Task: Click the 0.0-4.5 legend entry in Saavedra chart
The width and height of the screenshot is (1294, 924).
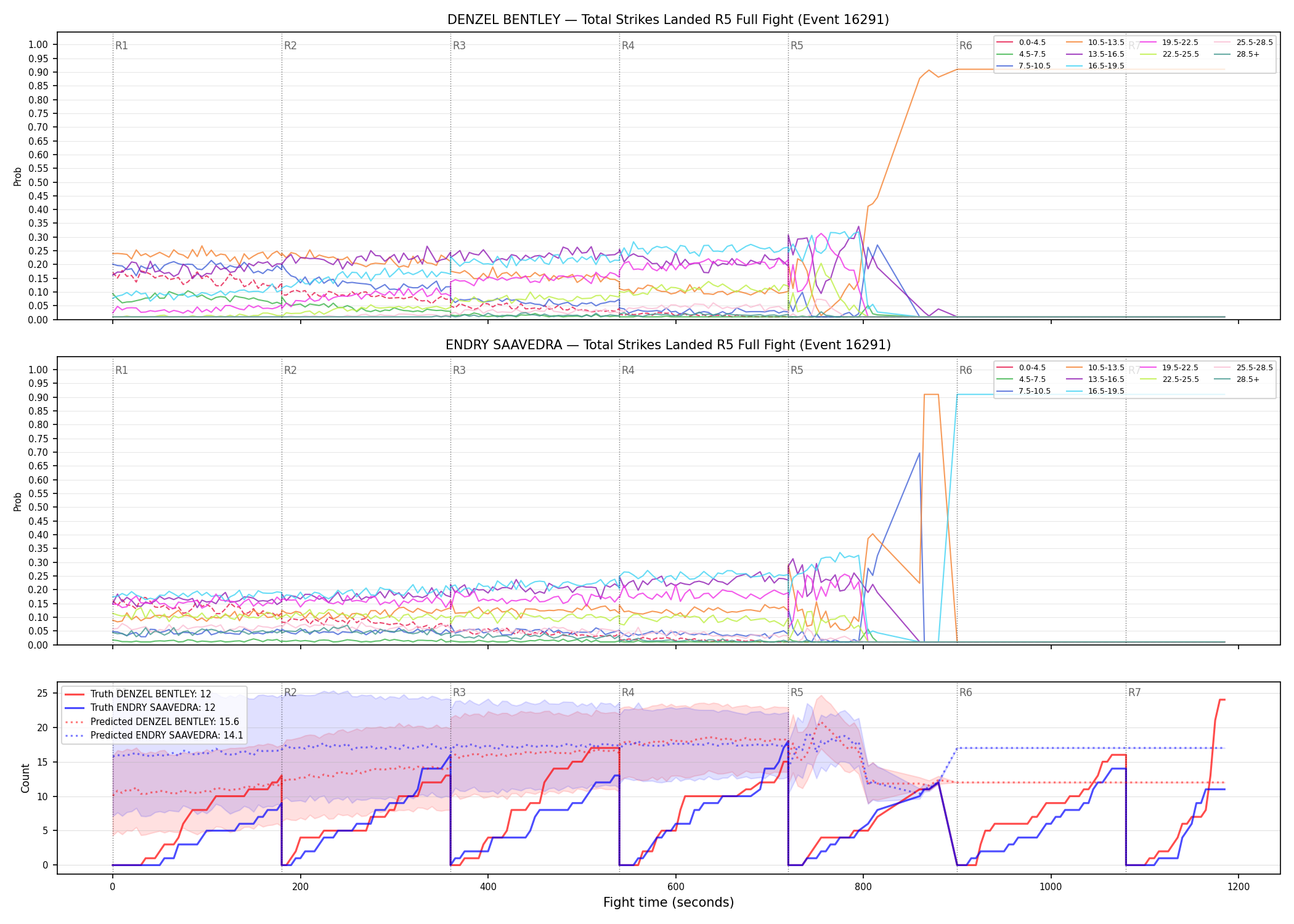Action: click(x=1021, y=368)
